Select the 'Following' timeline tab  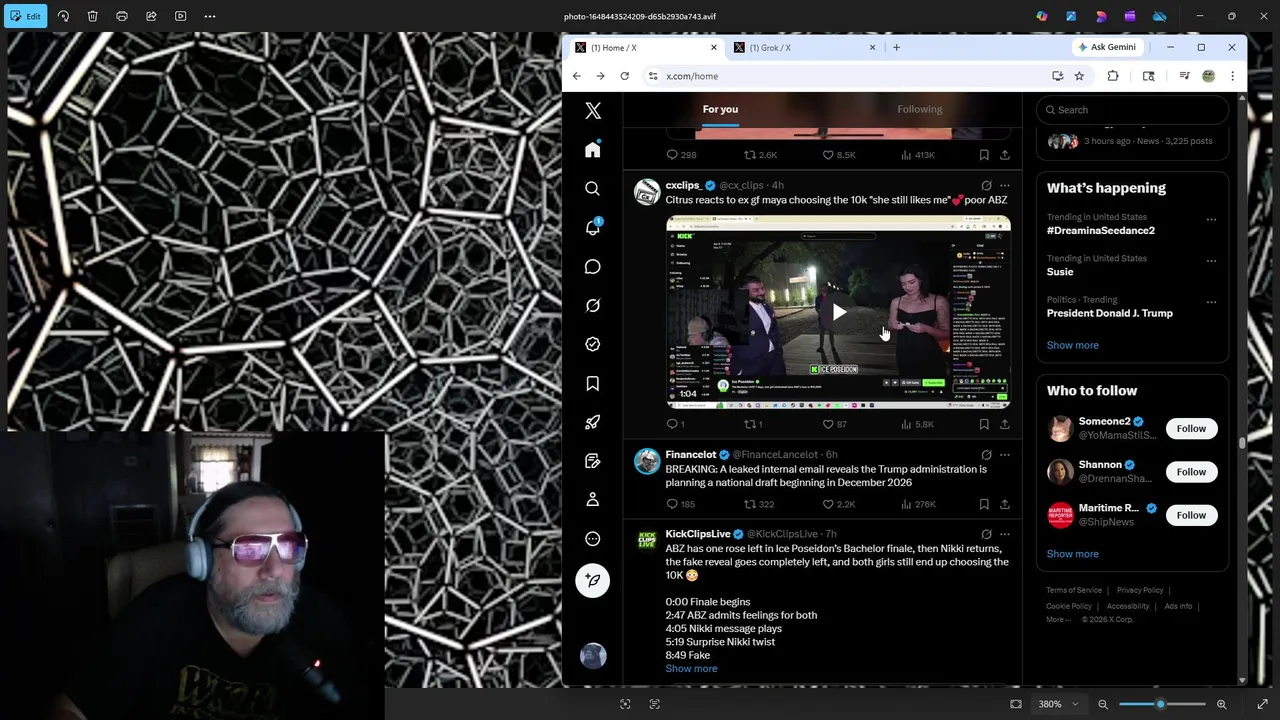click(919, 109)
